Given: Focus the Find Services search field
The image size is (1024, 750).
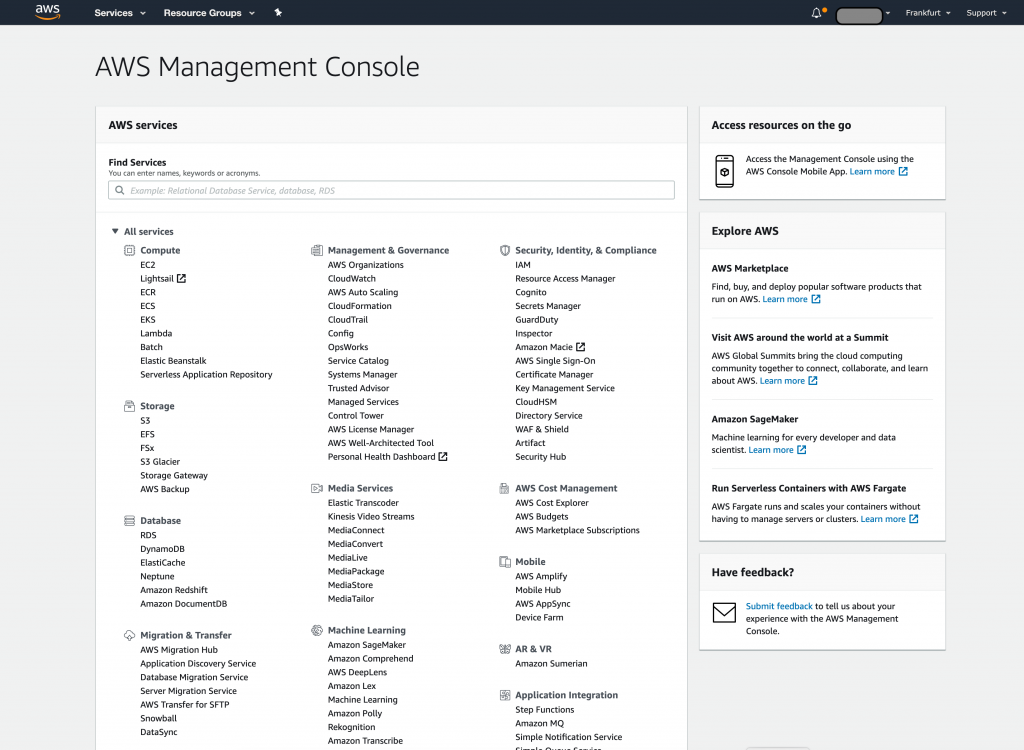Looking at the screenshot, I should pyautogui.click(x=391, y=190).
